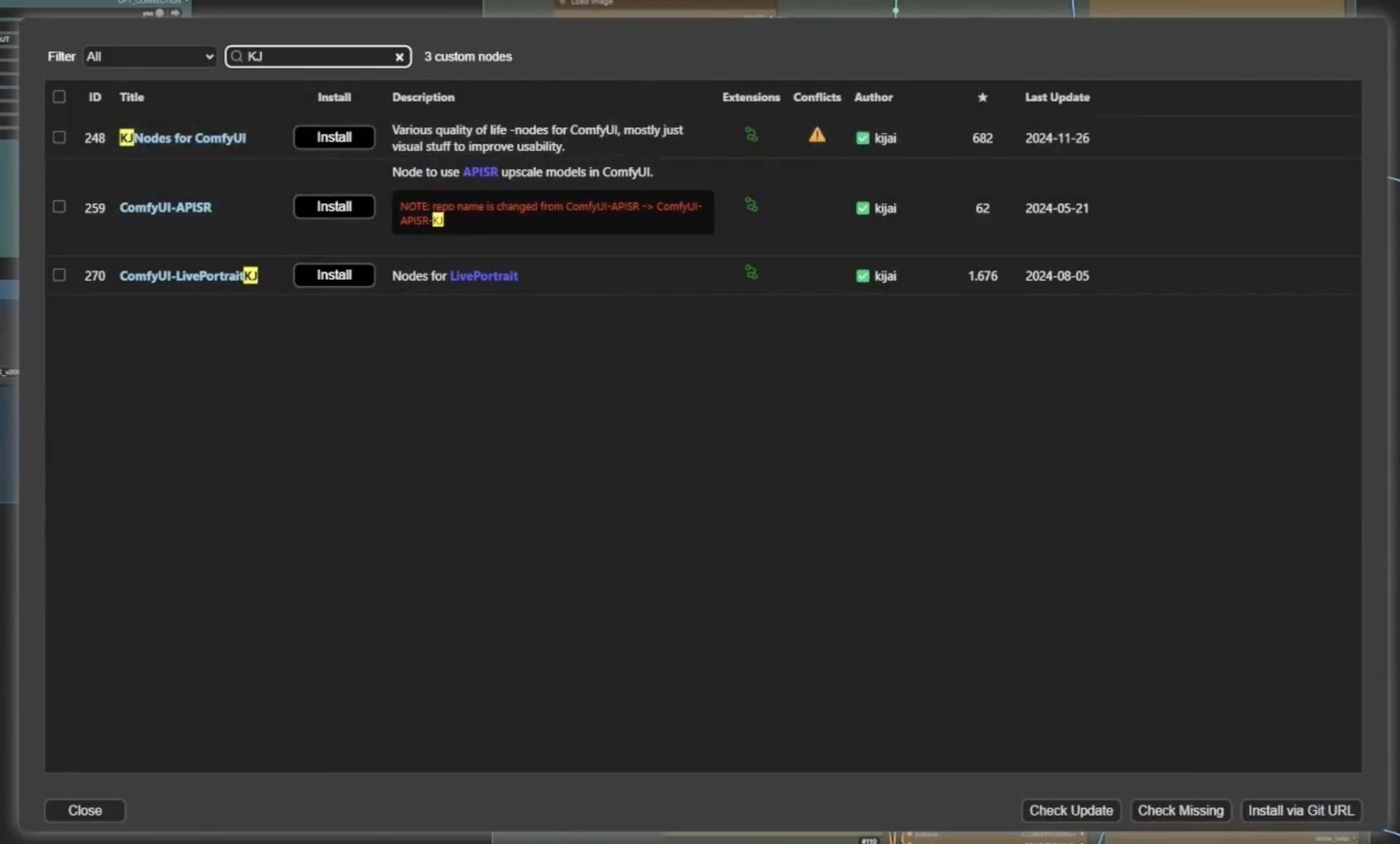This screenshot has width=1400, height=844.
Task: Click green verified icon beside kijai in row 248
Action: click(x=862, y=138)
